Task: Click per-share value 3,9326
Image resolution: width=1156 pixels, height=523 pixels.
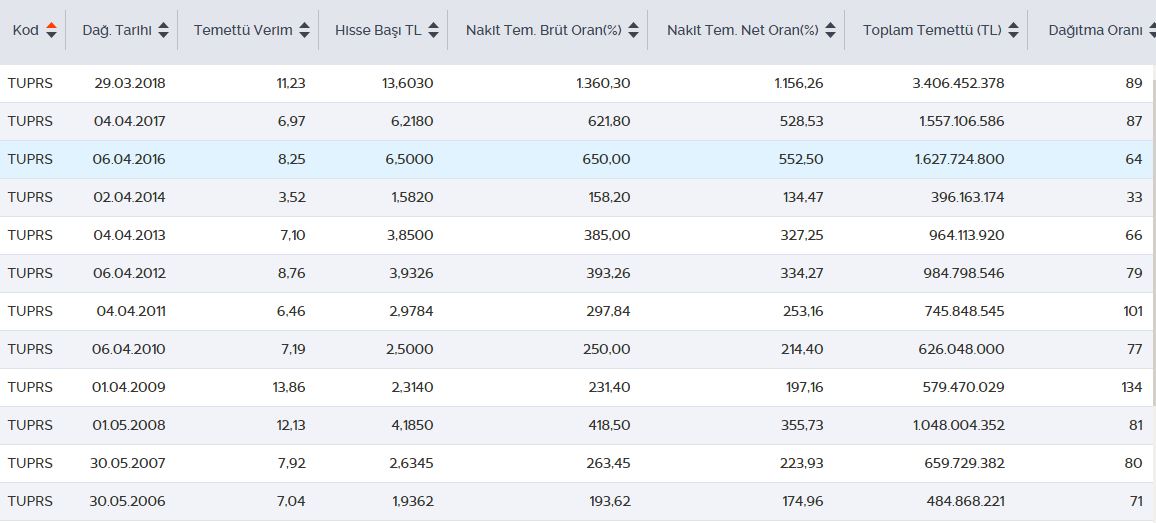Action: click(x=411, y=274)
